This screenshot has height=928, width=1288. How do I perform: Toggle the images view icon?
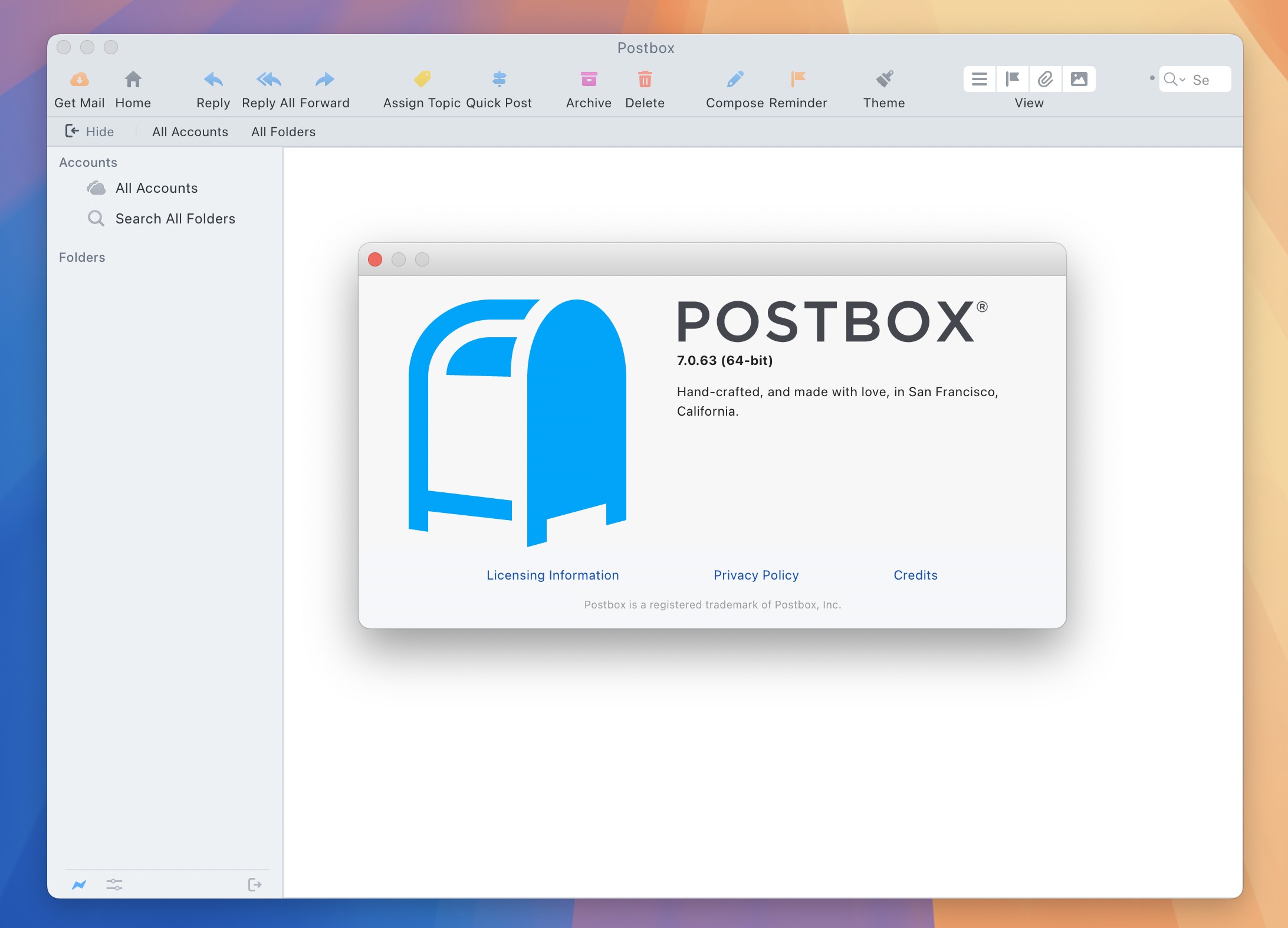[x=1079, y=79]
